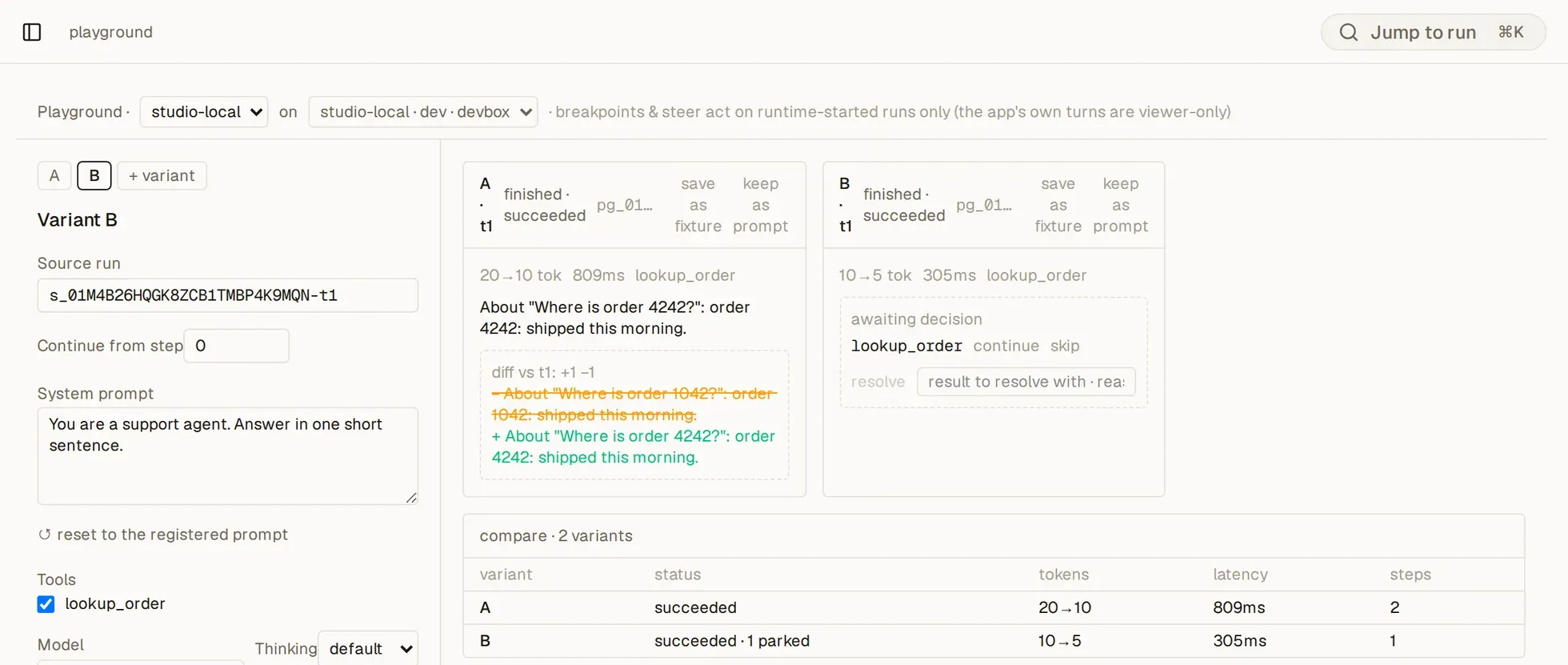Click the pg_01… run ID in card A
The height and width of the screenshot is (665, 1568).
click(x=625, y=205)
